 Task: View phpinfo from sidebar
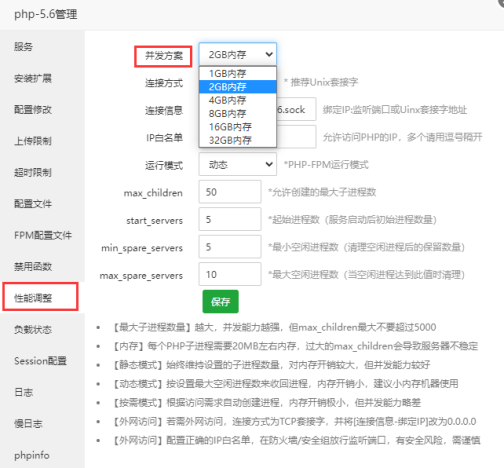click(x=32, y=455)
